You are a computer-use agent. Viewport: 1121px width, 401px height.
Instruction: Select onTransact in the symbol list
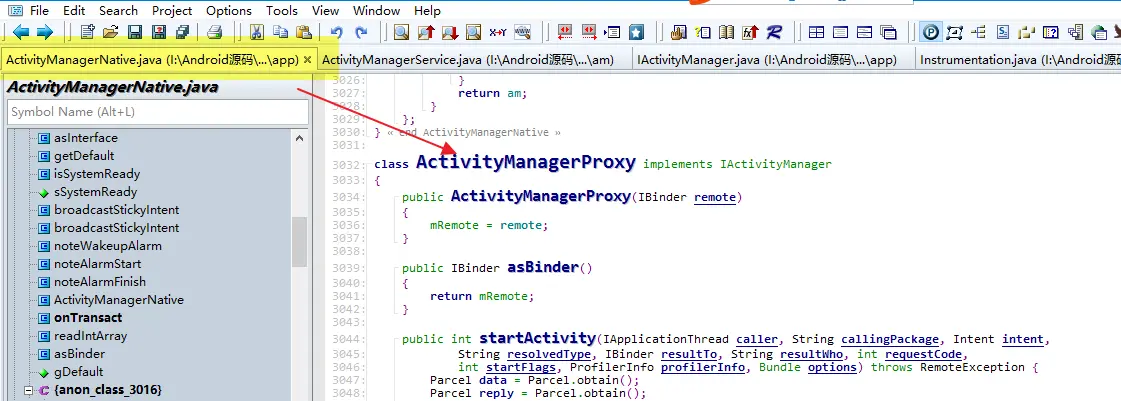click(88, 317)
